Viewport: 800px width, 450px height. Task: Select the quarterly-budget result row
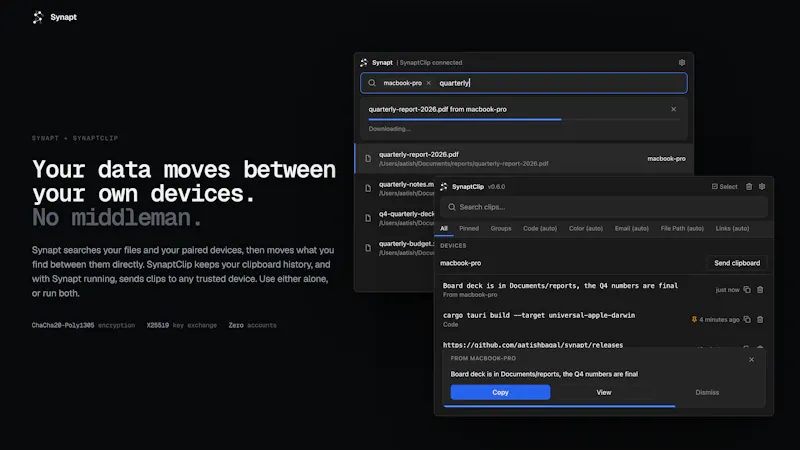click(x=395, y=248)
